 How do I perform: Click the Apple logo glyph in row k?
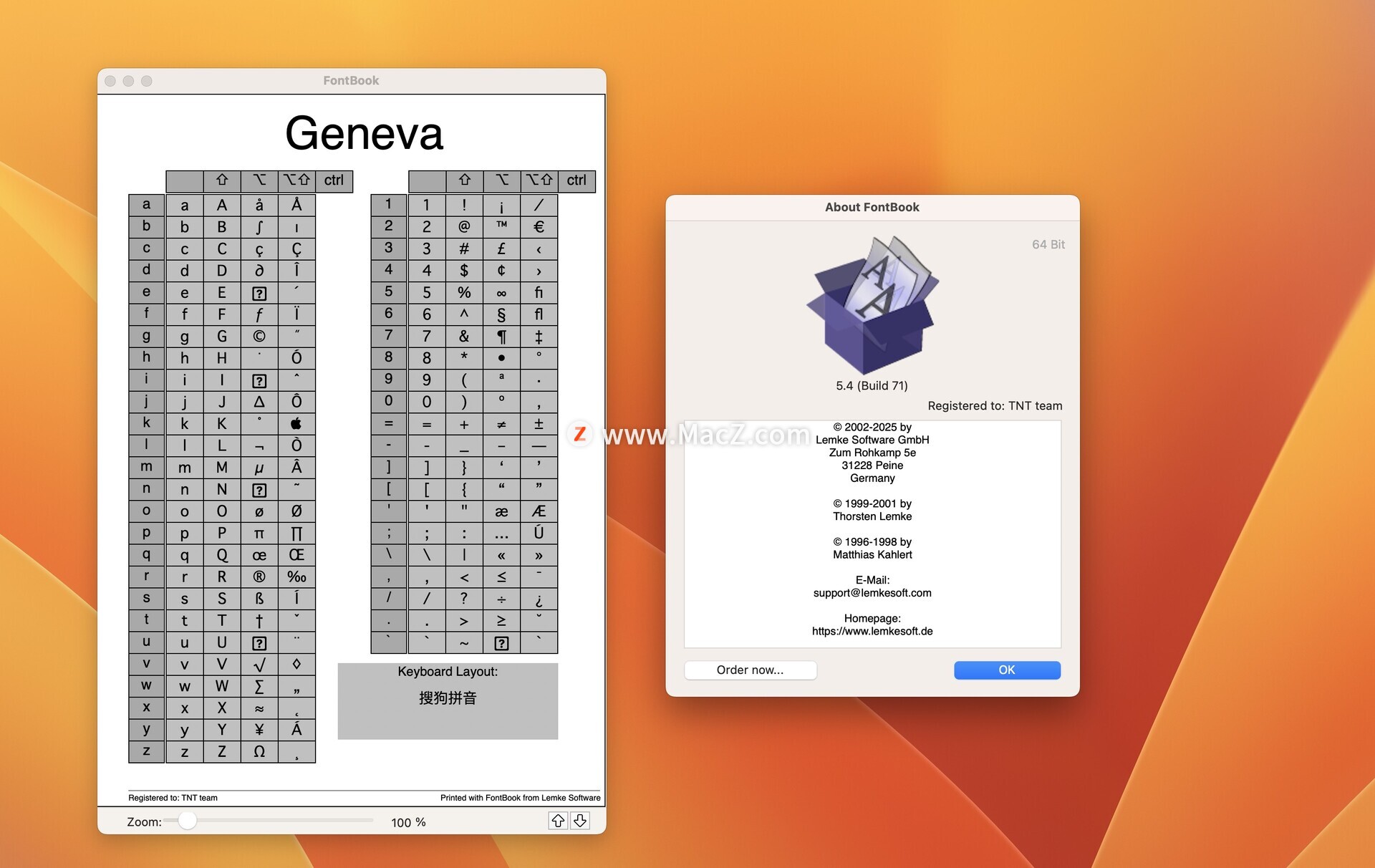[x=296, y=423]
